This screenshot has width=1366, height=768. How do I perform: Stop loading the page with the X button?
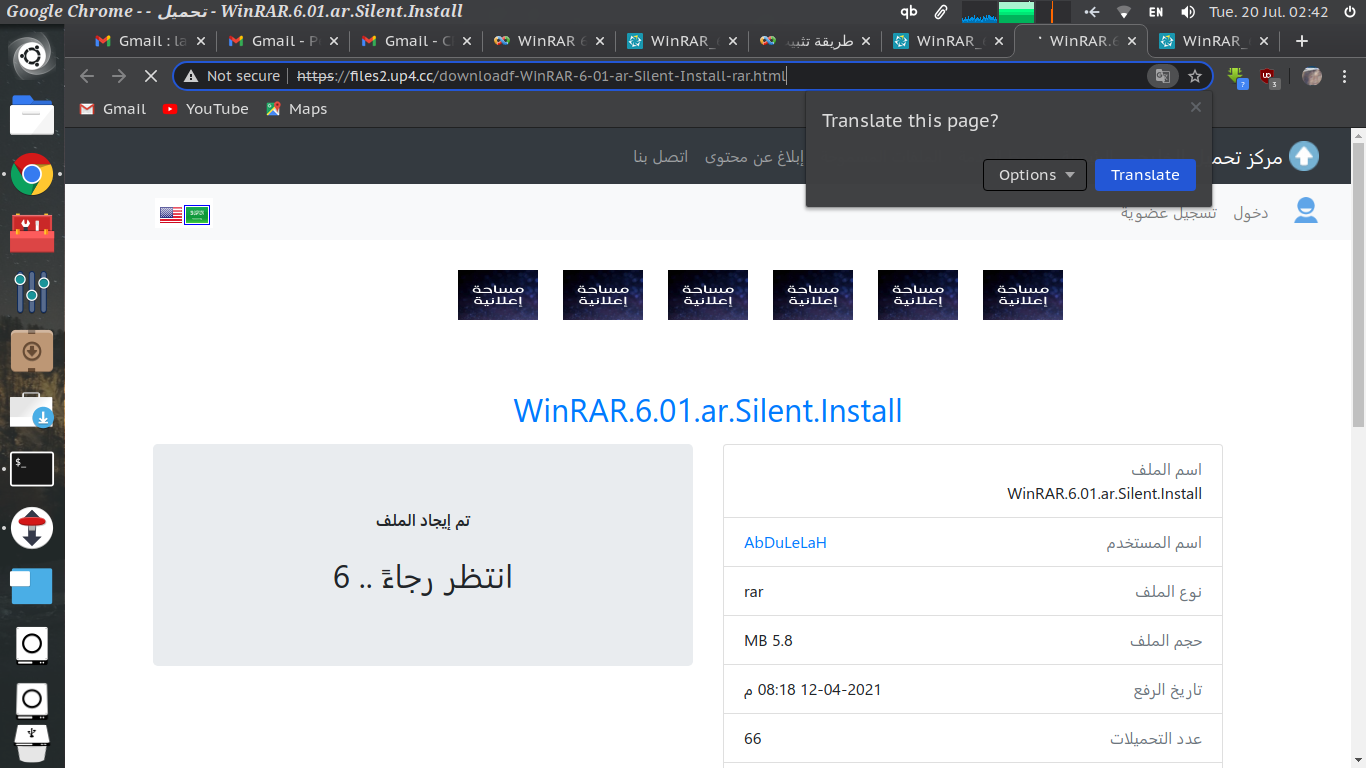tap(151, 76)
